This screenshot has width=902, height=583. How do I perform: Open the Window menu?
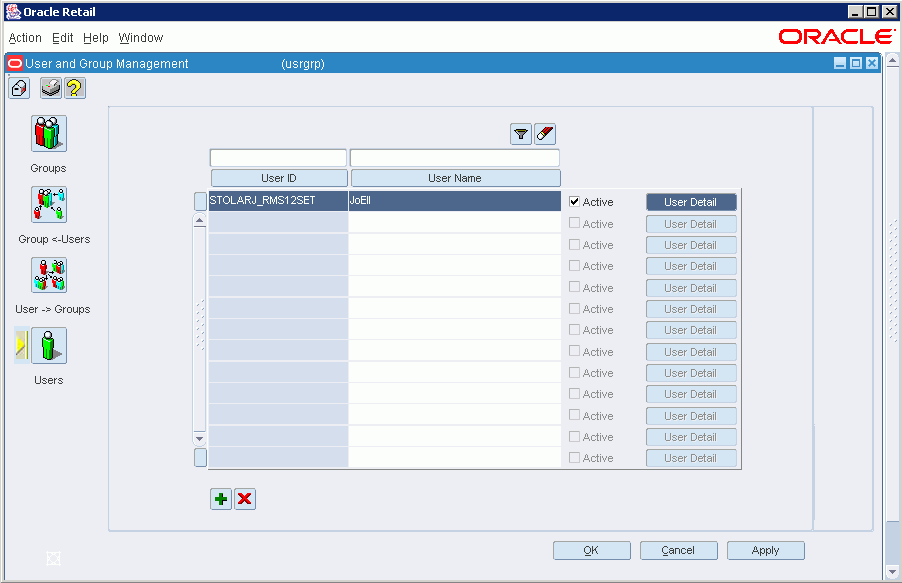(141, 38)
